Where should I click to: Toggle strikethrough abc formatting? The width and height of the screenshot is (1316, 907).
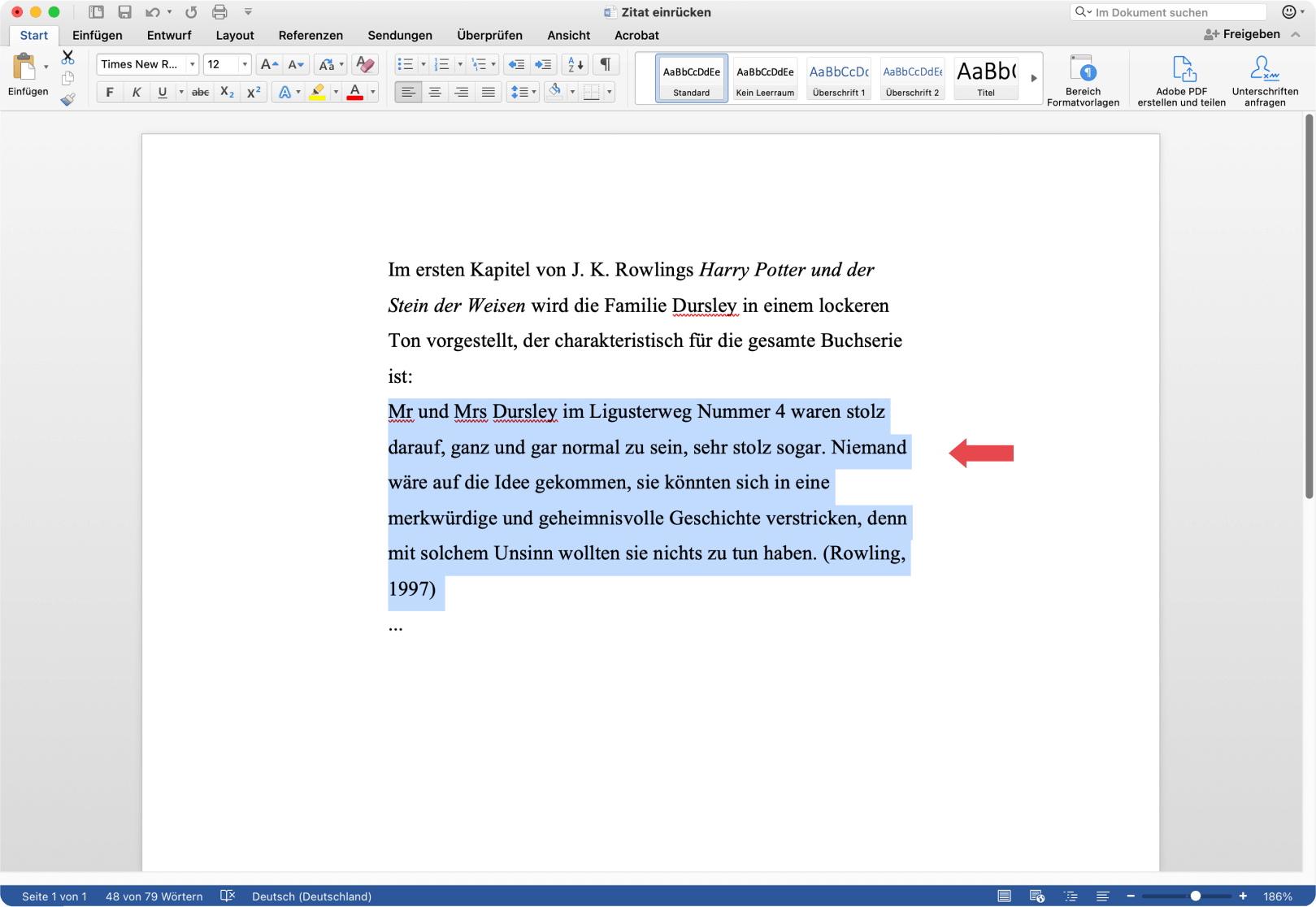point(200,92)
